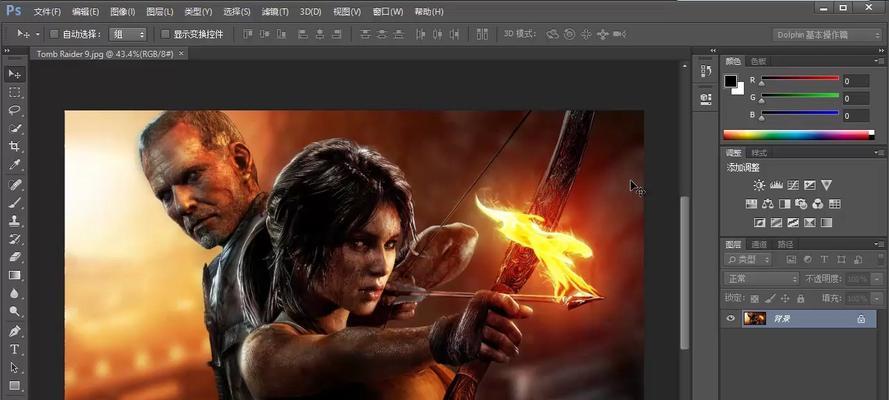The height and width of the screenshot is (400, 889).
Task: Open the Color panel flyout menu
Action: pos(878,61)
